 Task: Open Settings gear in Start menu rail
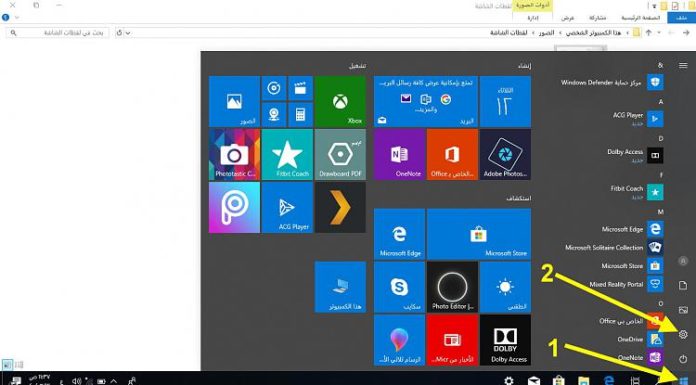683,334
